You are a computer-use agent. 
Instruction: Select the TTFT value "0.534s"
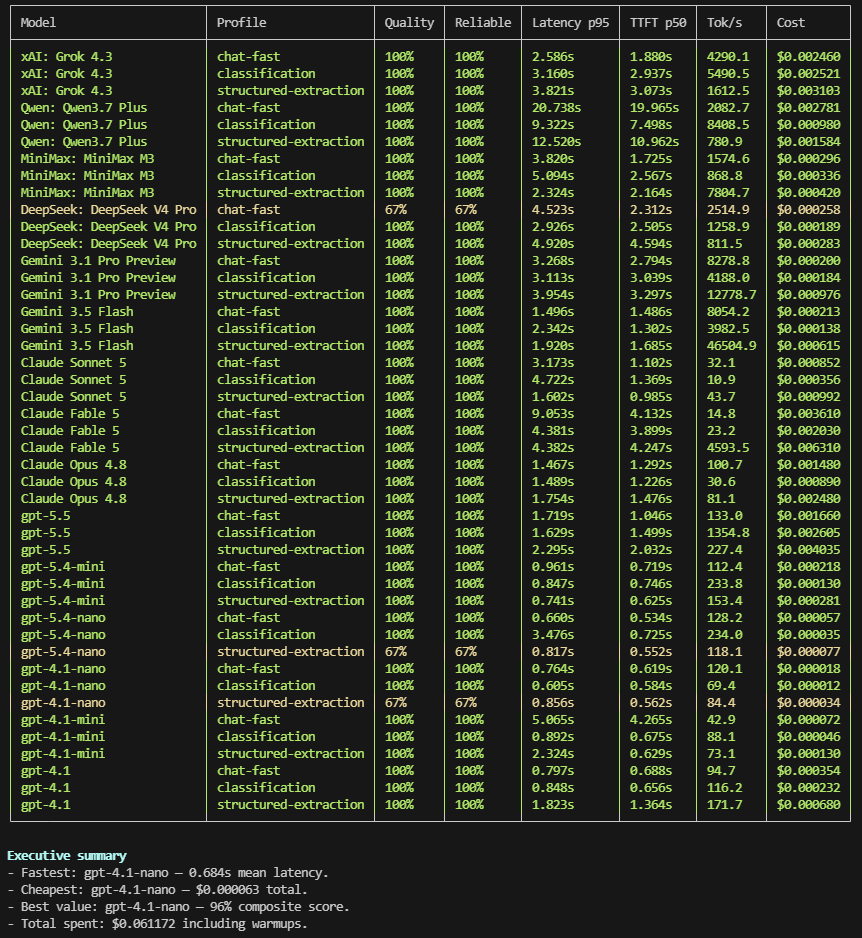[x=651, y=617]
